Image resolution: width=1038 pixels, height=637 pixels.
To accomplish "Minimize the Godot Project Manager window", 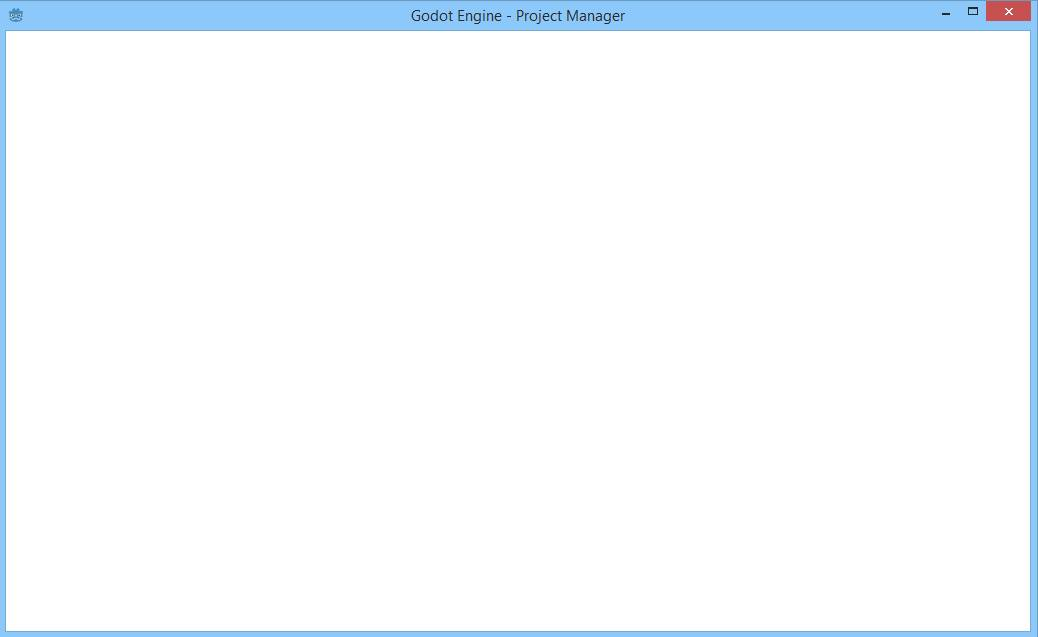I will tap(946, 12).
